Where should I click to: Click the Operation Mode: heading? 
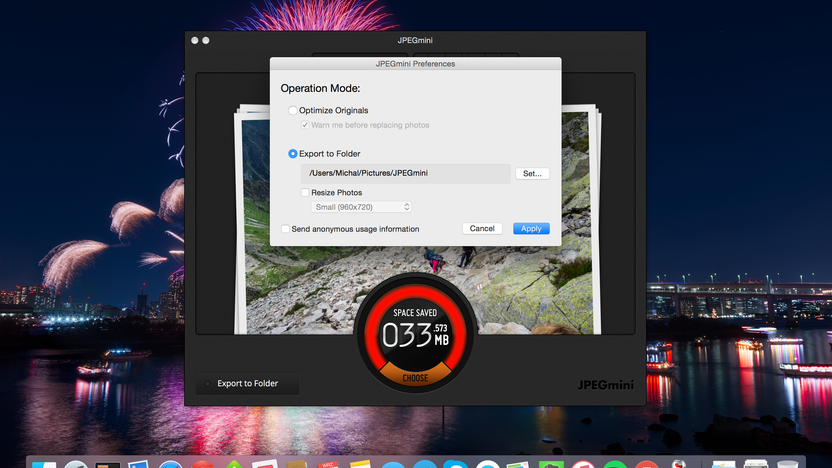coord(320,89)
